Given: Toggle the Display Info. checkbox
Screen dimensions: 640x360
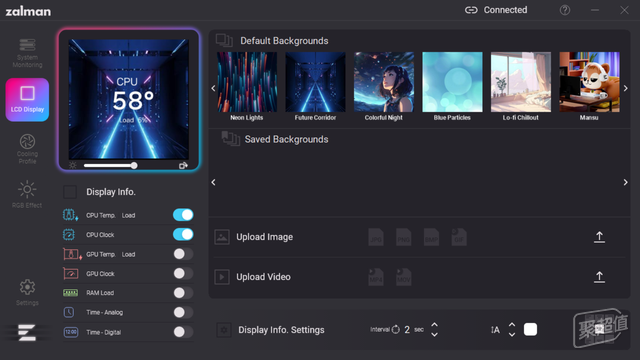Looking at the screenshot, I should (70, 192).
